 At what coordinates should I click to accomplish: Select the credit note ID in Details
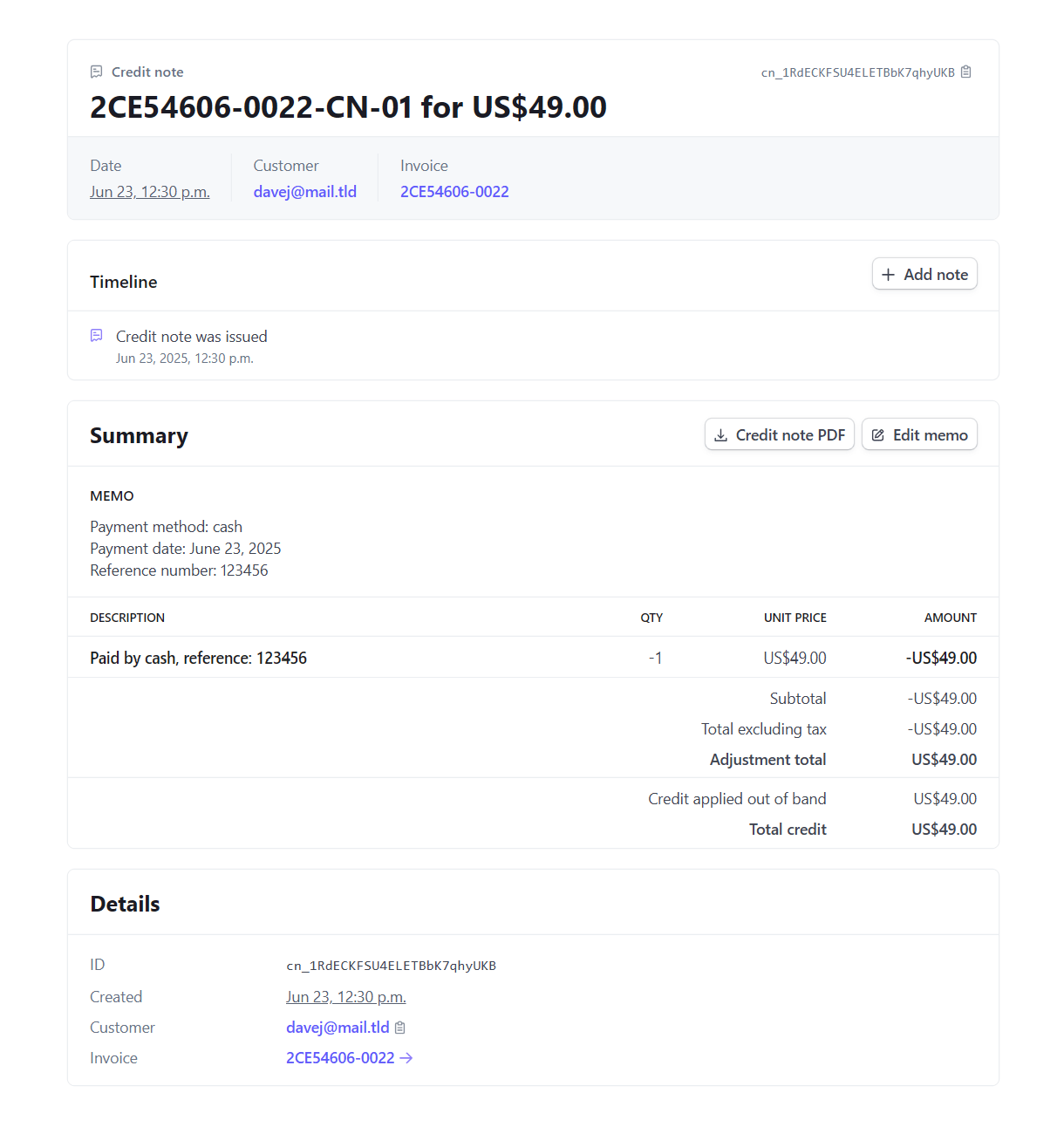(391, 966)
